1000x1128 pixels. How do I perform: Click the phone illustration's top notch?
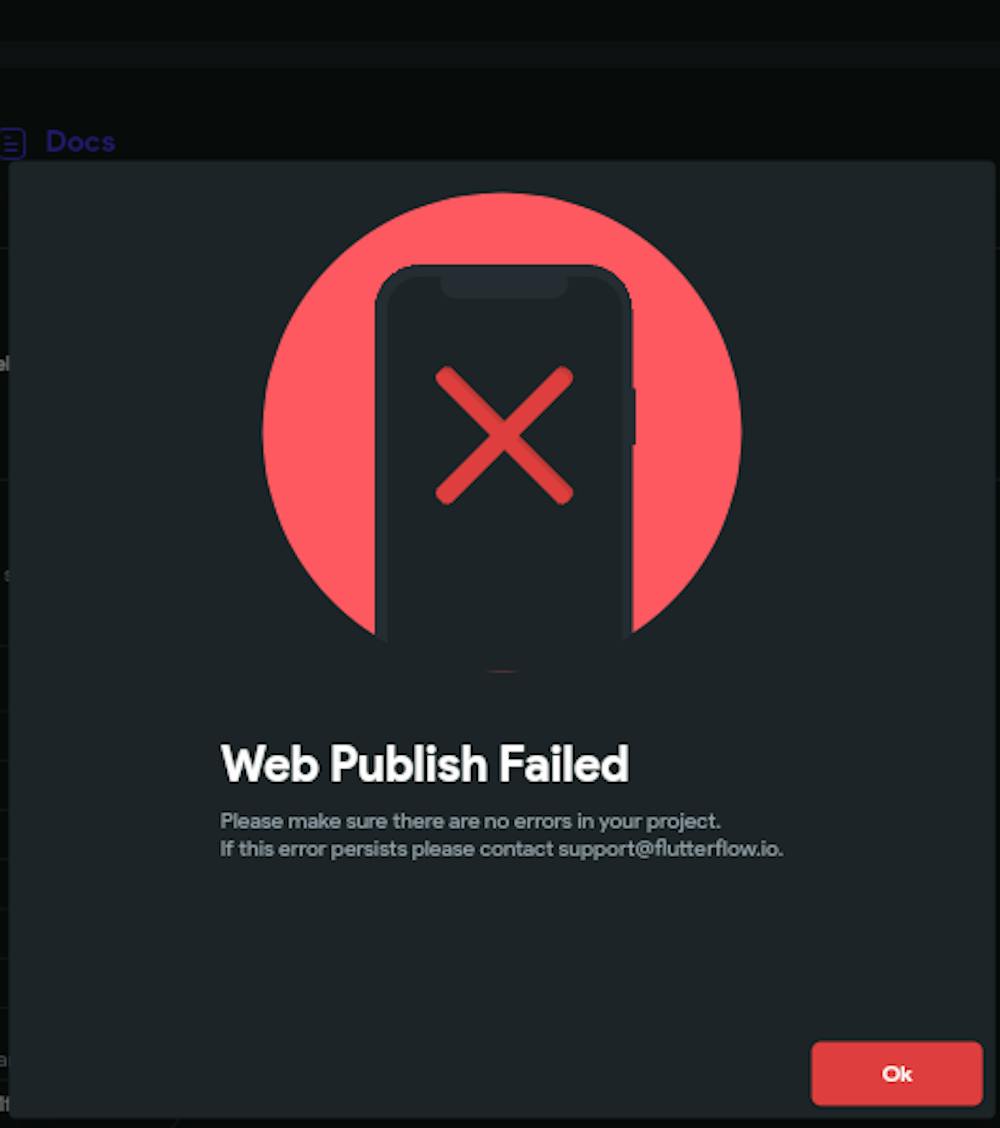(504, 287)
